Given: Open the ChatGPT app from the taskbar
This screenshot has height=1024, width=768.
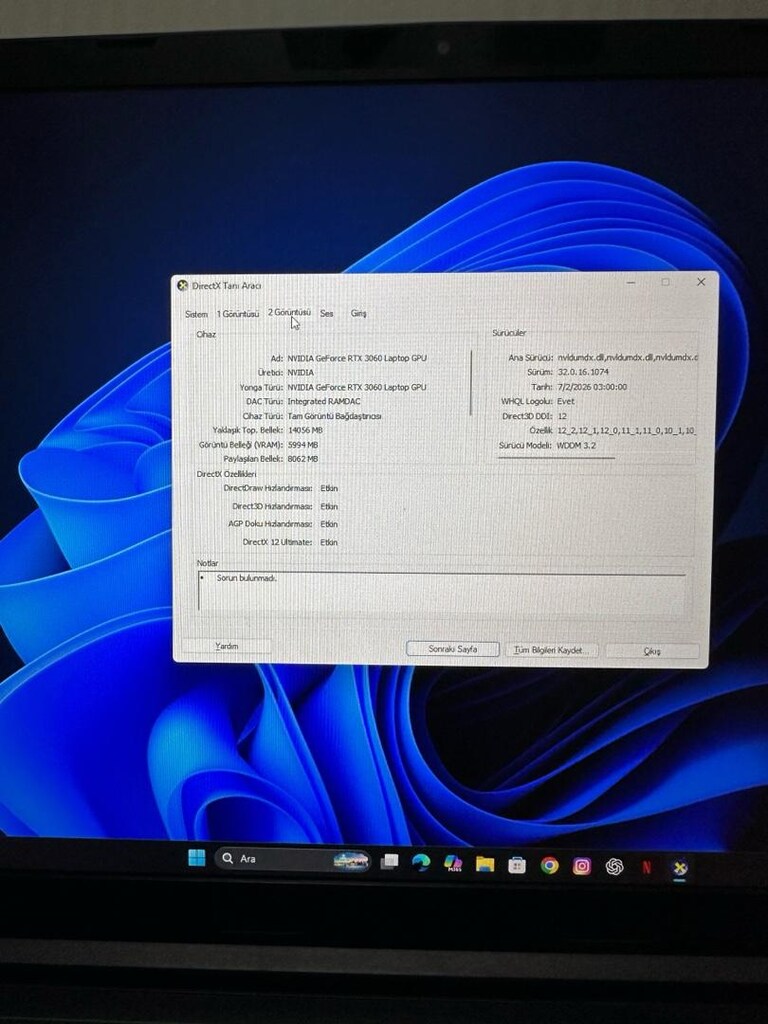Looking at the screenshot, I should (x=614, y=867).
